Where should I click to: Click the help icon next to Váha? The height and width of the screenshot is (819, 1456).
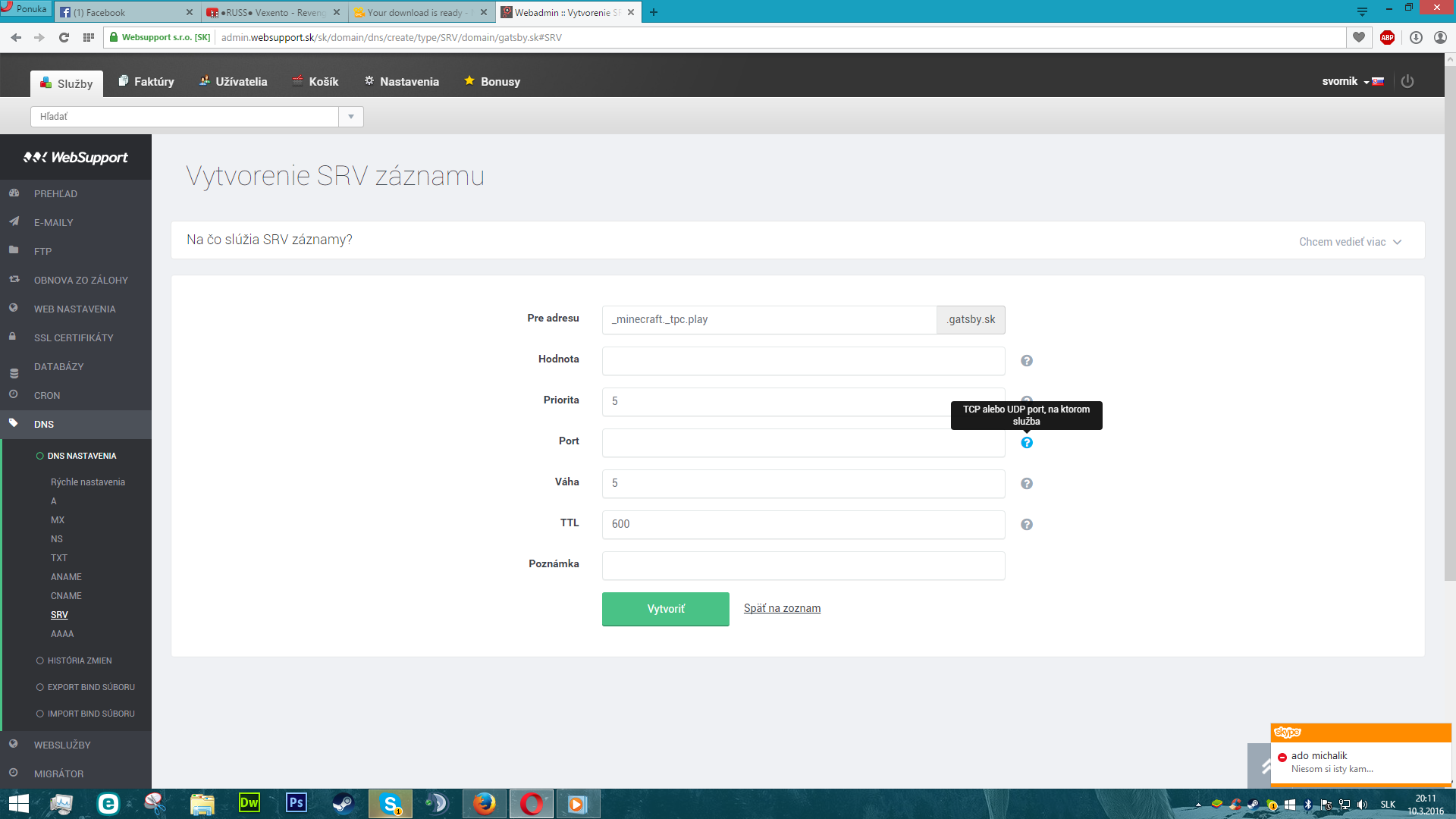[1027, 484]
